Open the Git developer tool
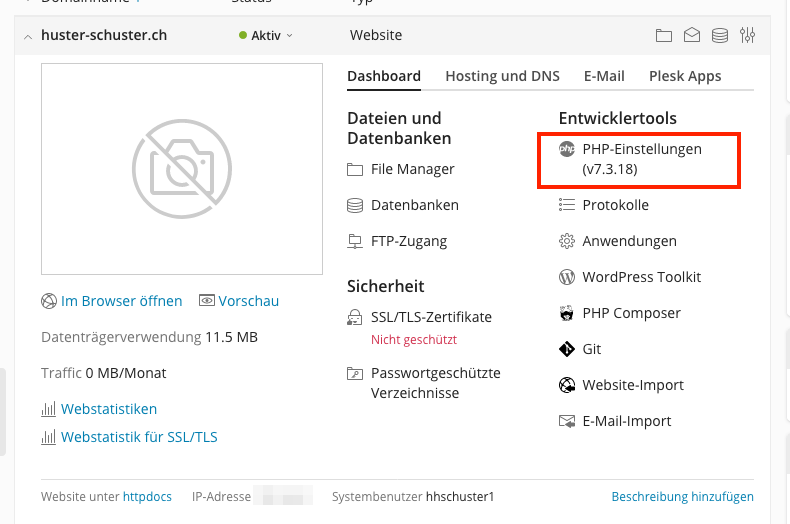 pos(591,349)
